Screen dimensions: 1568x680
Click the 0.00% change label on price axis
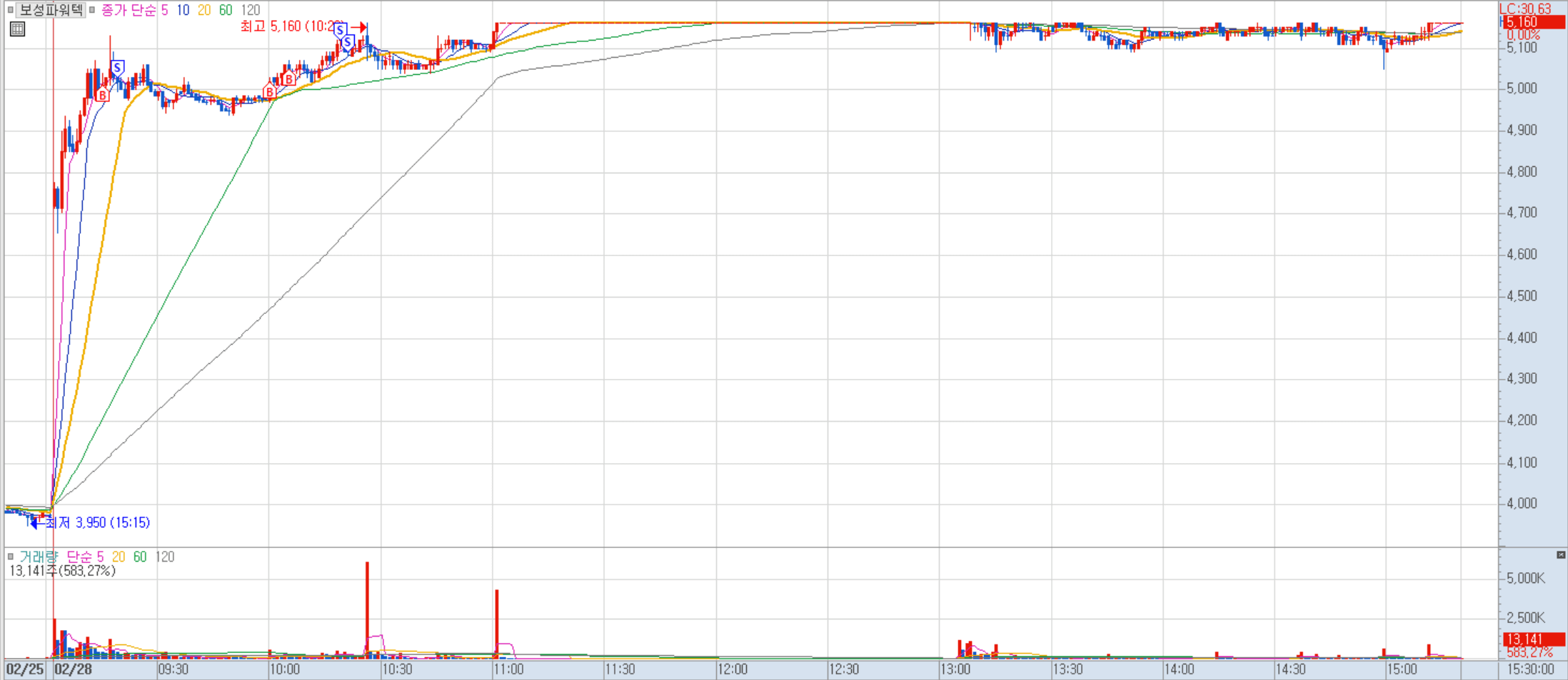click(x=1523, y=35)
